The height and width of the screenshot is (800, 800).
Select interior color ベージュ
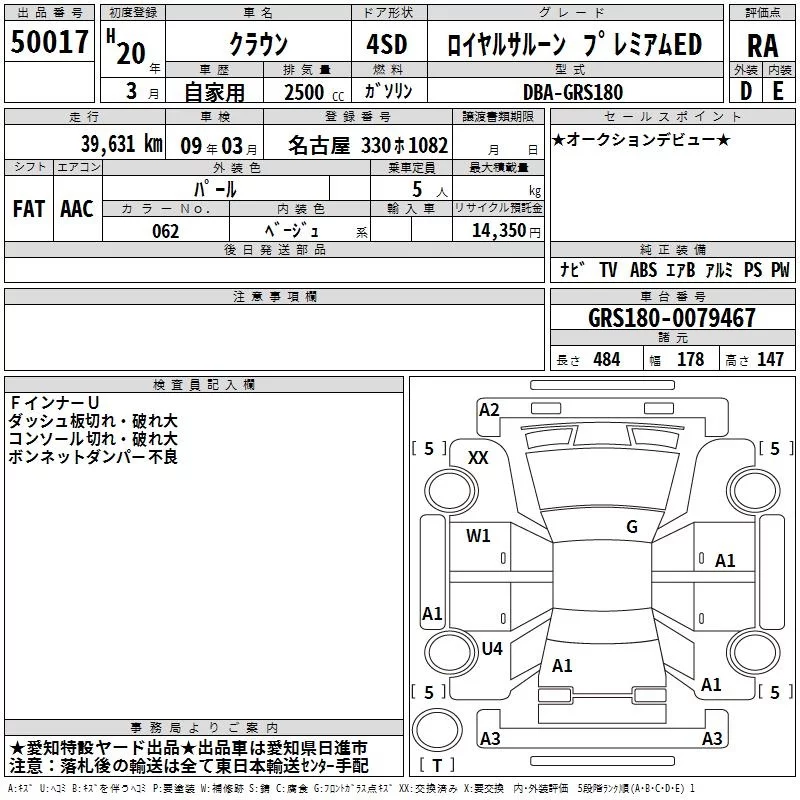tap(292, 230)
